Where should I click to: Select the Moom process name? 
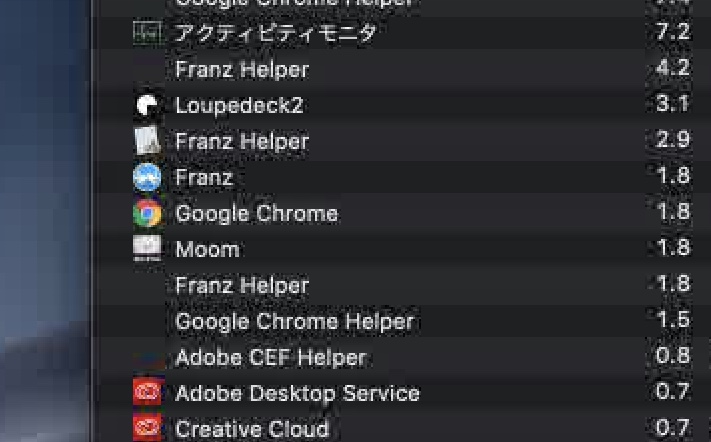[x=208, y=249]
